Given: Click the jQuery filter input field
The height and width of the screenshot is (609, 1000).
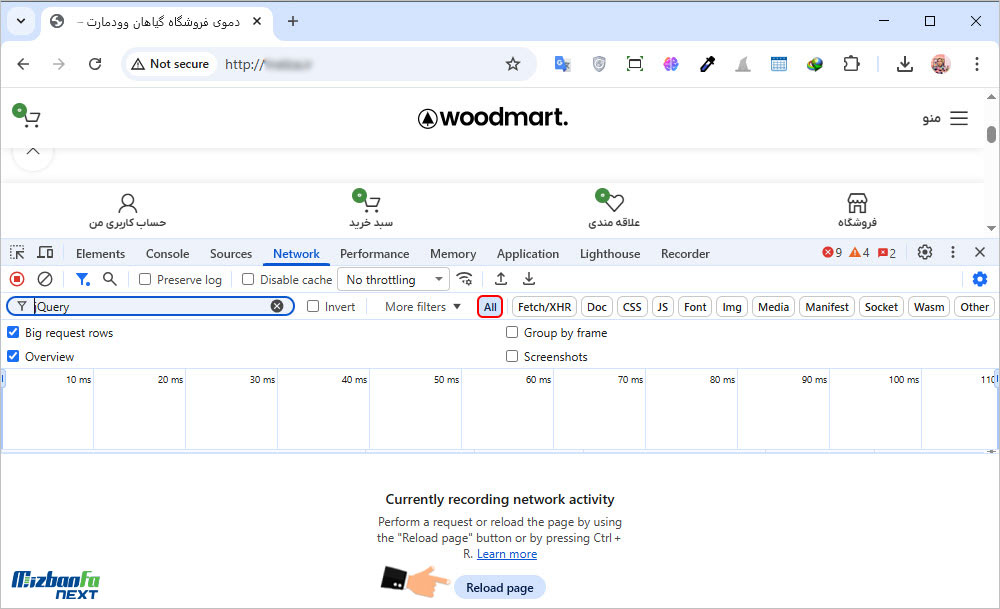Looking at the screenshot, I should (150, 307).
